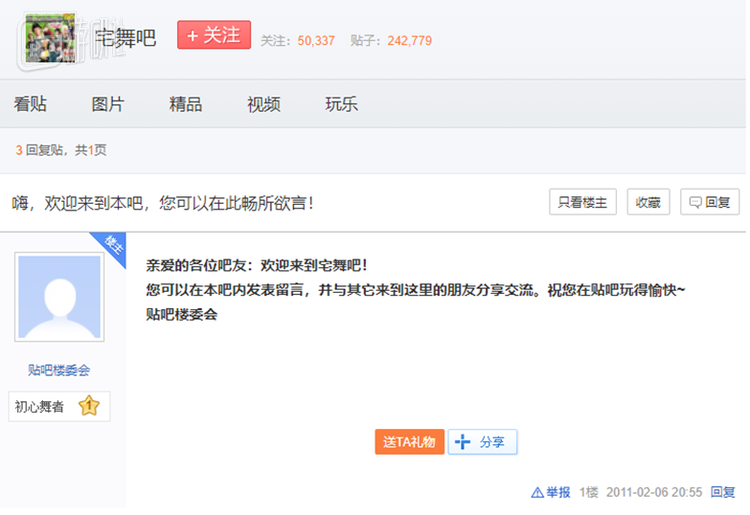
Task: Report the post via 举报 warning icon
Action: click(550, 492)
